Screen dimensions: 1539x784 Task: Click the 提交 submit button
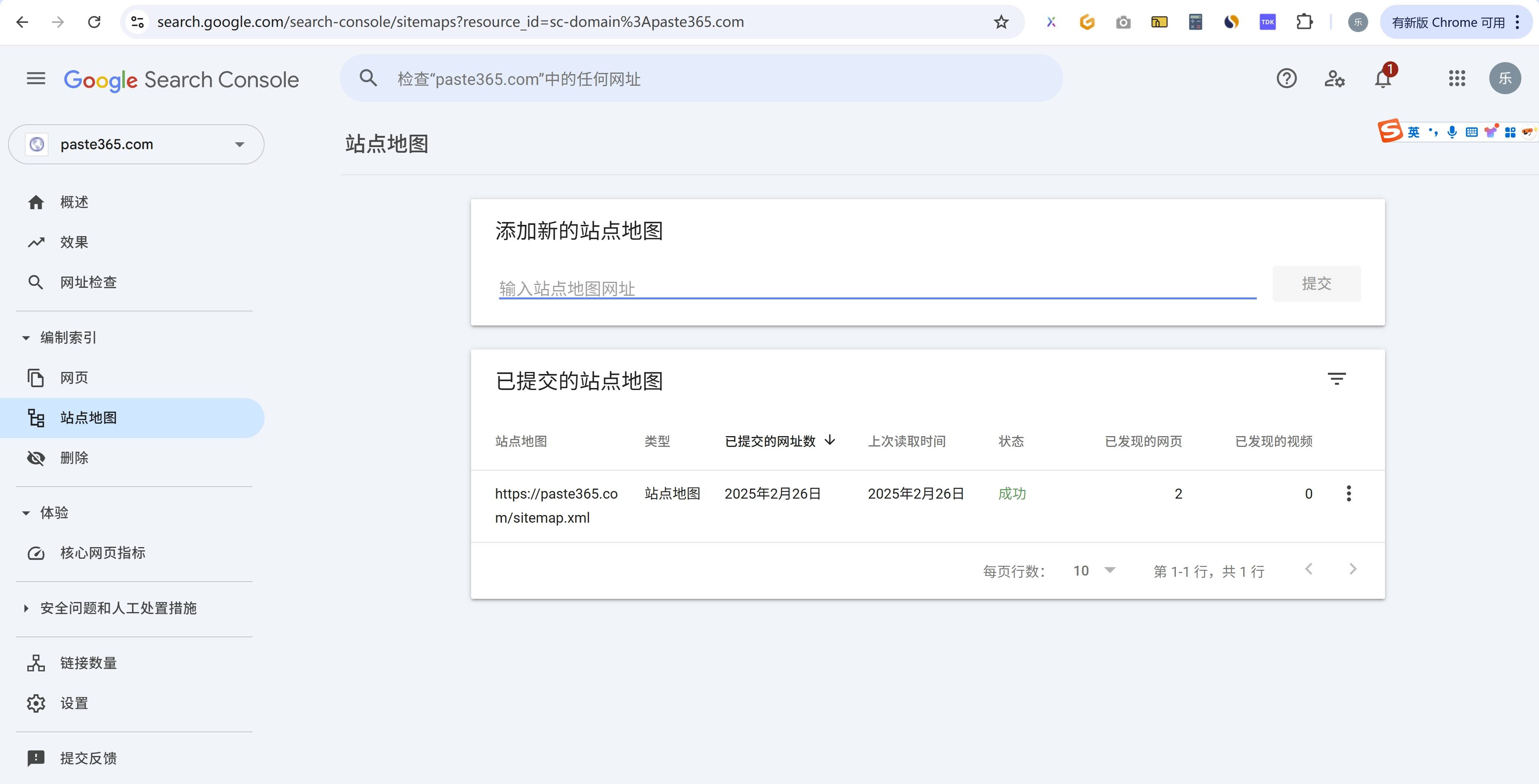coord(1316,283)
